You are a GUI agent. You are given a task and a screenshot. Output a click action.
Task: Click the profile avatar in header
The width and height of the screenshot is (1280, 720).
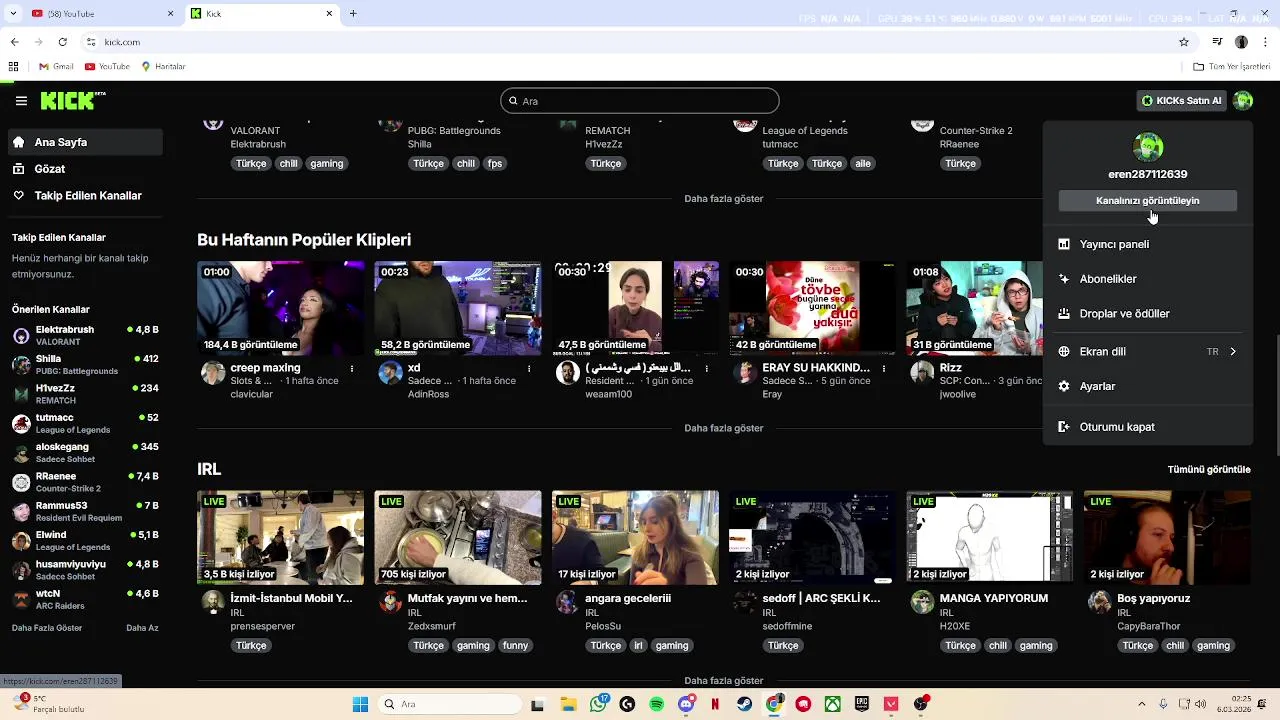(1243, 101)
